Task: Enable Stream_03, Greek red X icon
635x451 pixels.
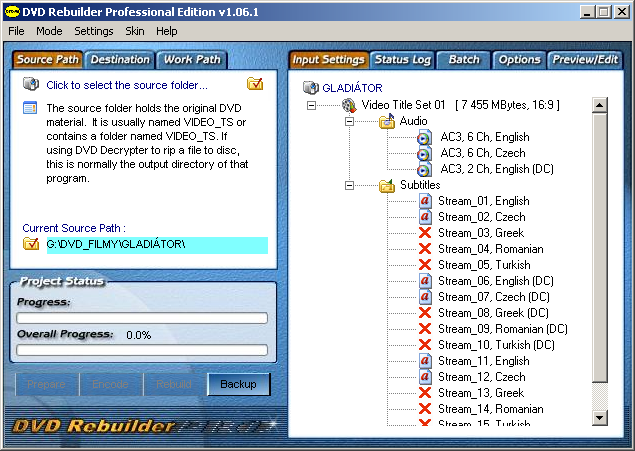Action: click(x=425, y=233)
